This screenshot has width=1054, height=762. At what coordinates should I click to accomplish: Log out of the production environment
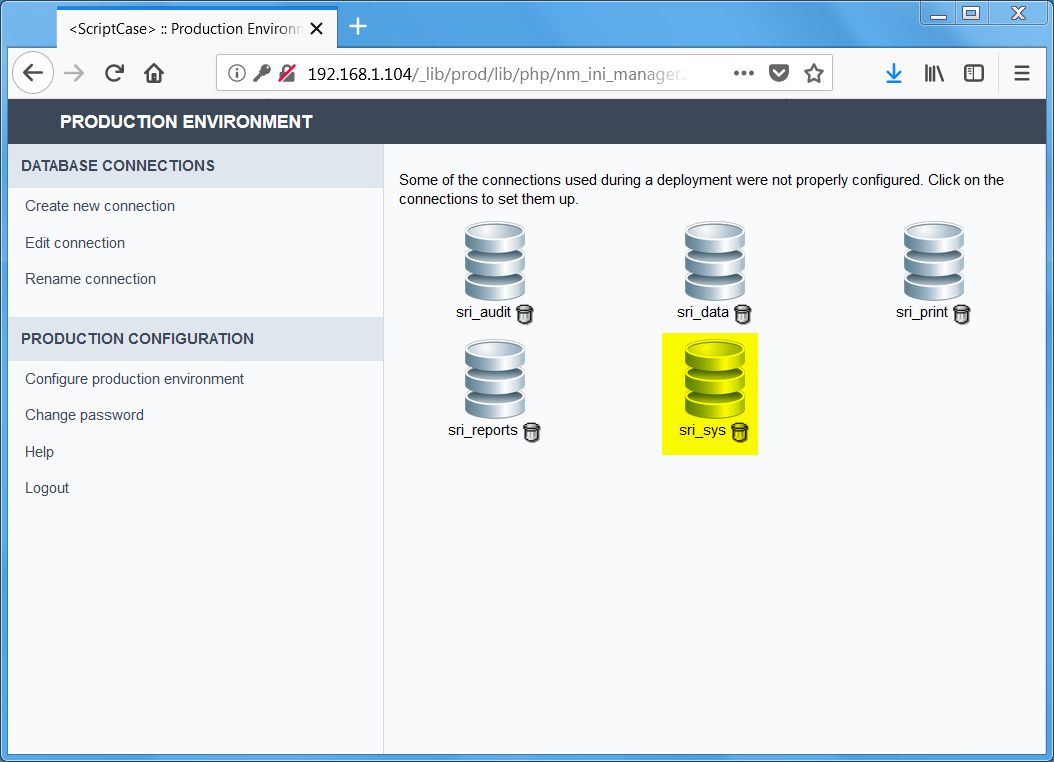coord(46,488)
